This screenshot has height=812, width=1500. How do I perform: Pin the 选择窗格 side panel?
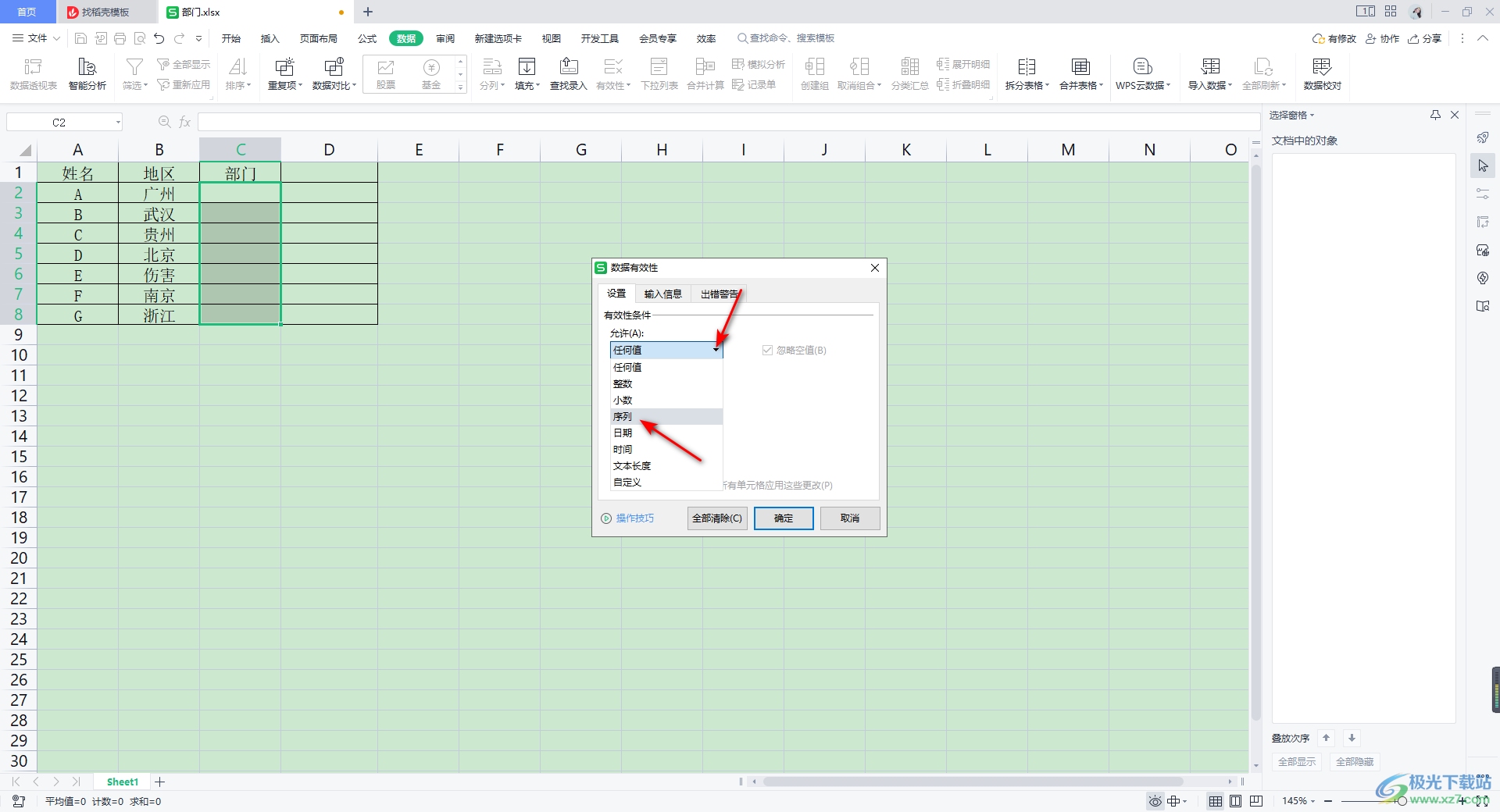[x=1435, y=116]
